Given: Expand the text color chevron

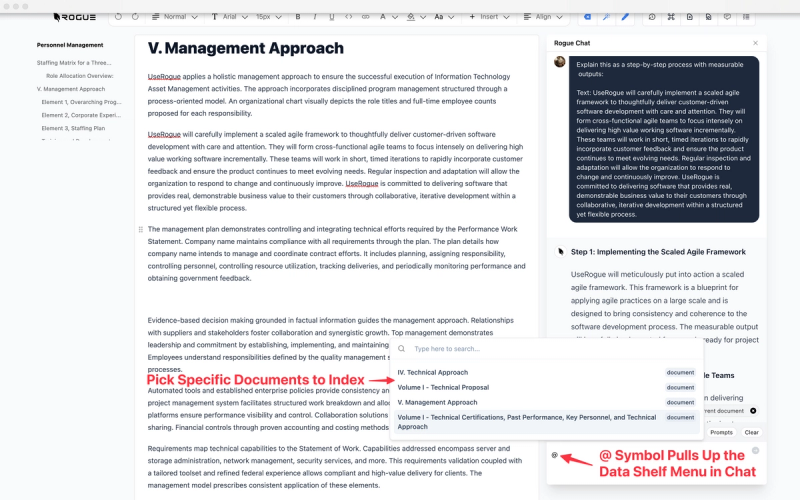Looking at the screenshot, I should [x=395, y=17].
